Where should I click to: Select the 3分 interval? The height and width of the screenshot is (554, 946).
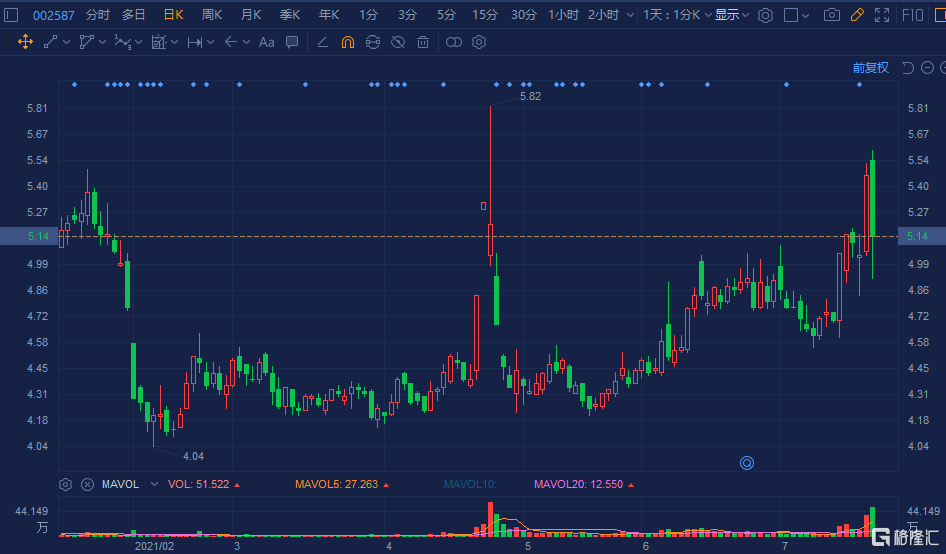click(x=407, y=14)
